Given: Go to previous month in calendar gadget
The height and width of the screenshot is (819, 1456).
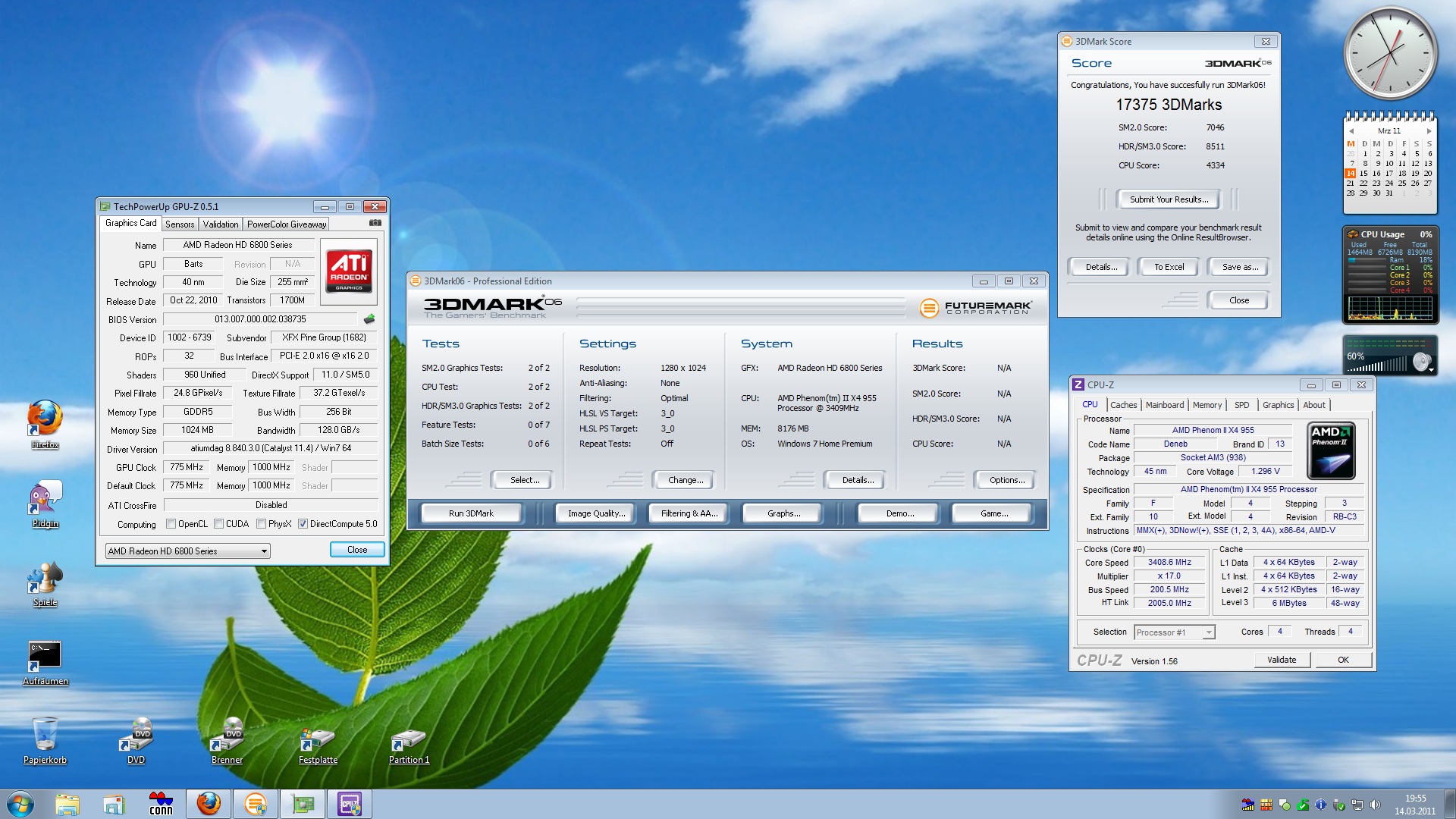Looking at the screenshot, I should pyautogui.click(x=1351, y=131).
